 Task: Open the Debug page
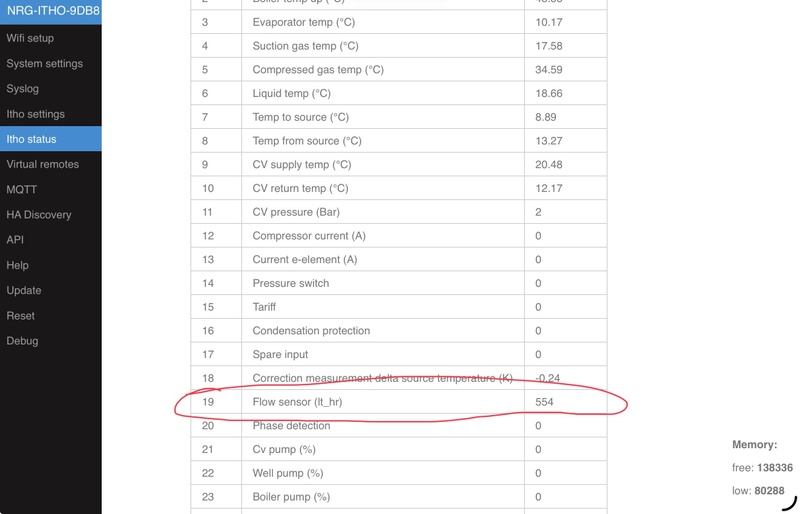coord(22,341)
